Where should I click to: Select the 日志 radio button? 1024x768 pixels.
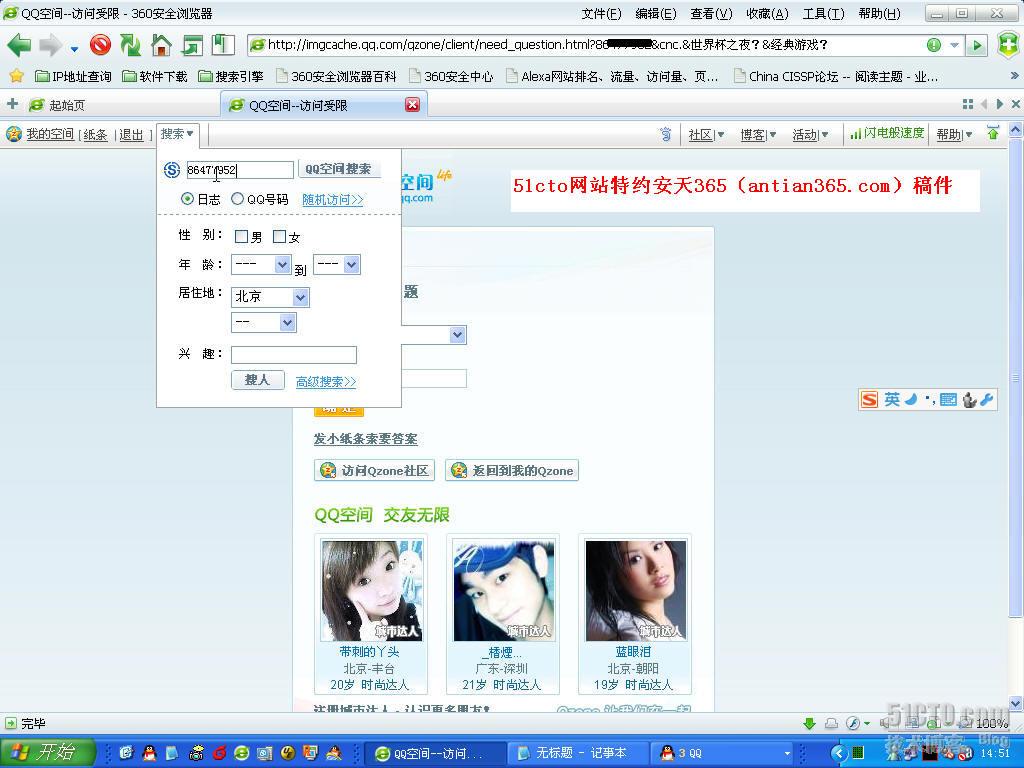tap(187, 199)
